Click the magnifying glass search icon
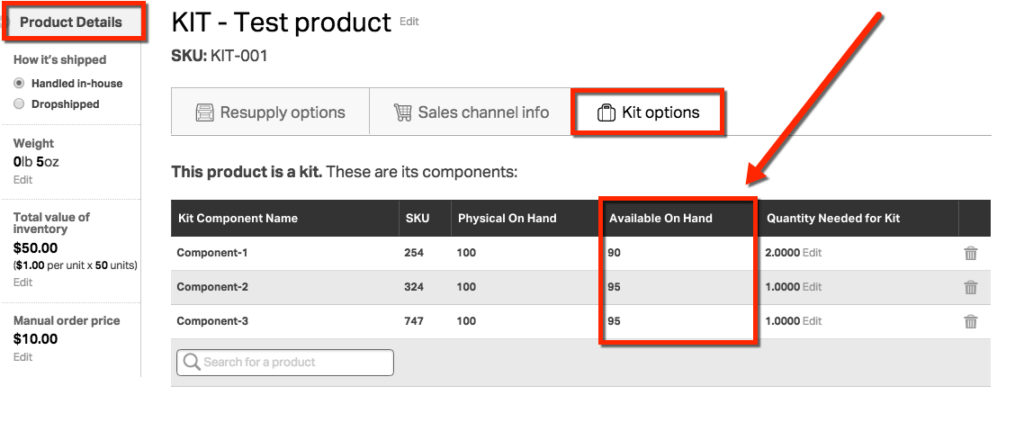 click(191, 362)
